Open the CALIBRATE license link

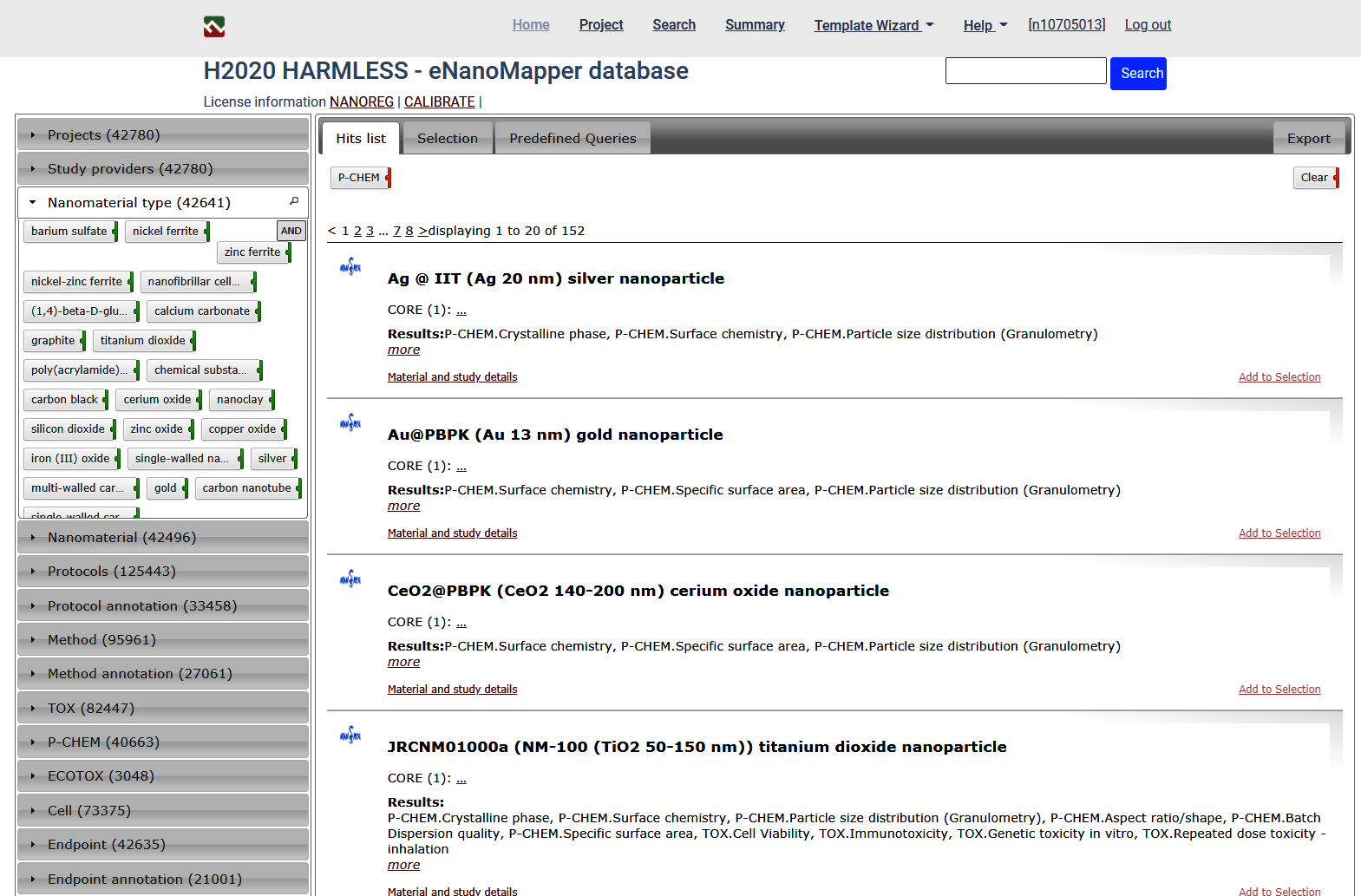tap(440, 101)
